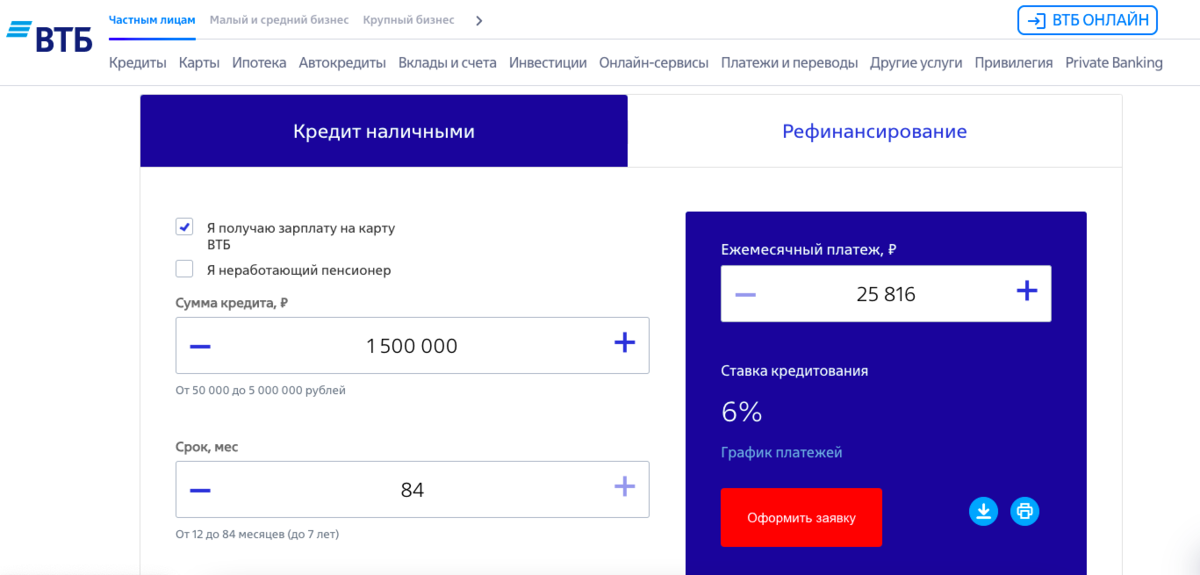Uncheck Я получаю зарплату на карту ВТБ
The image size is (1200, 575).
pyautogui.click(x=184, y=227)
